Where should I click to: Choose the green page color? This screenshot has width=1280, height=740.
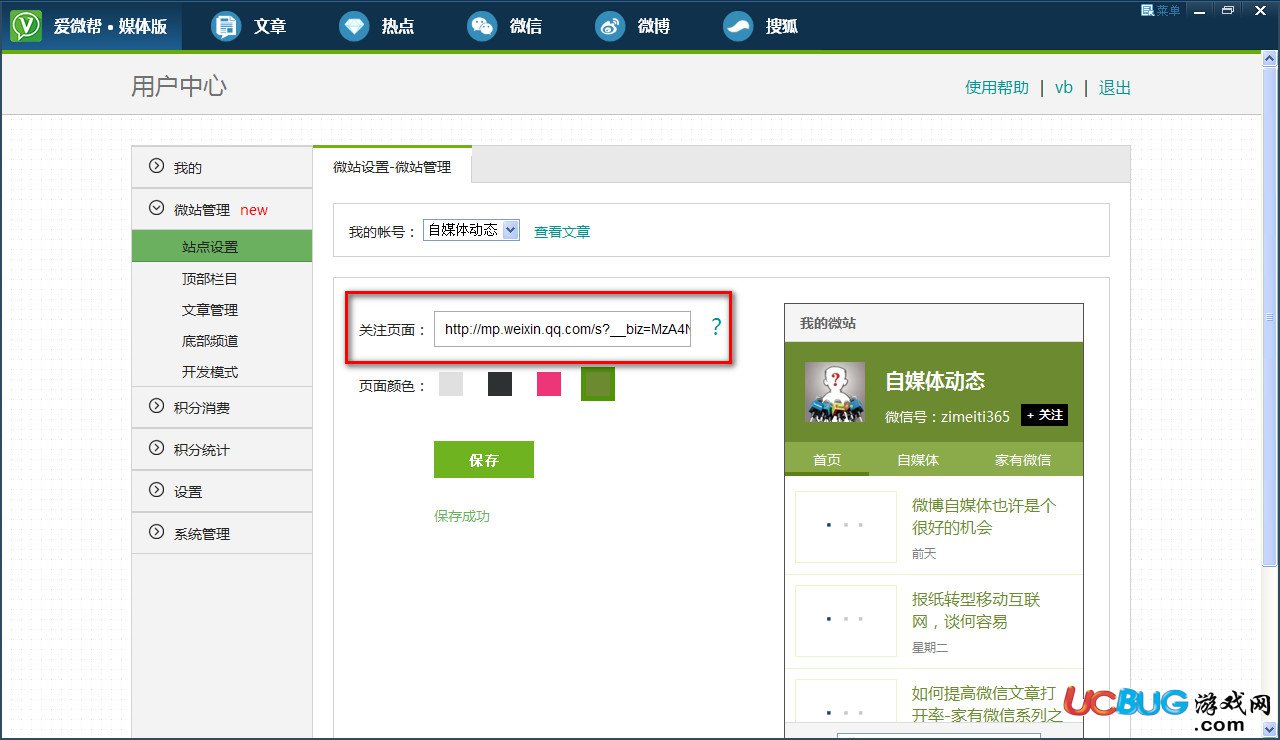point(598,383)
